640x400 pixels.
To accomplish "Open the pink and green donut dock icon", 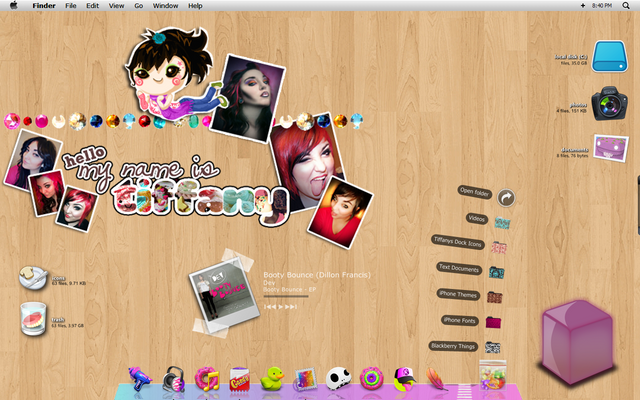I will 371,378.
